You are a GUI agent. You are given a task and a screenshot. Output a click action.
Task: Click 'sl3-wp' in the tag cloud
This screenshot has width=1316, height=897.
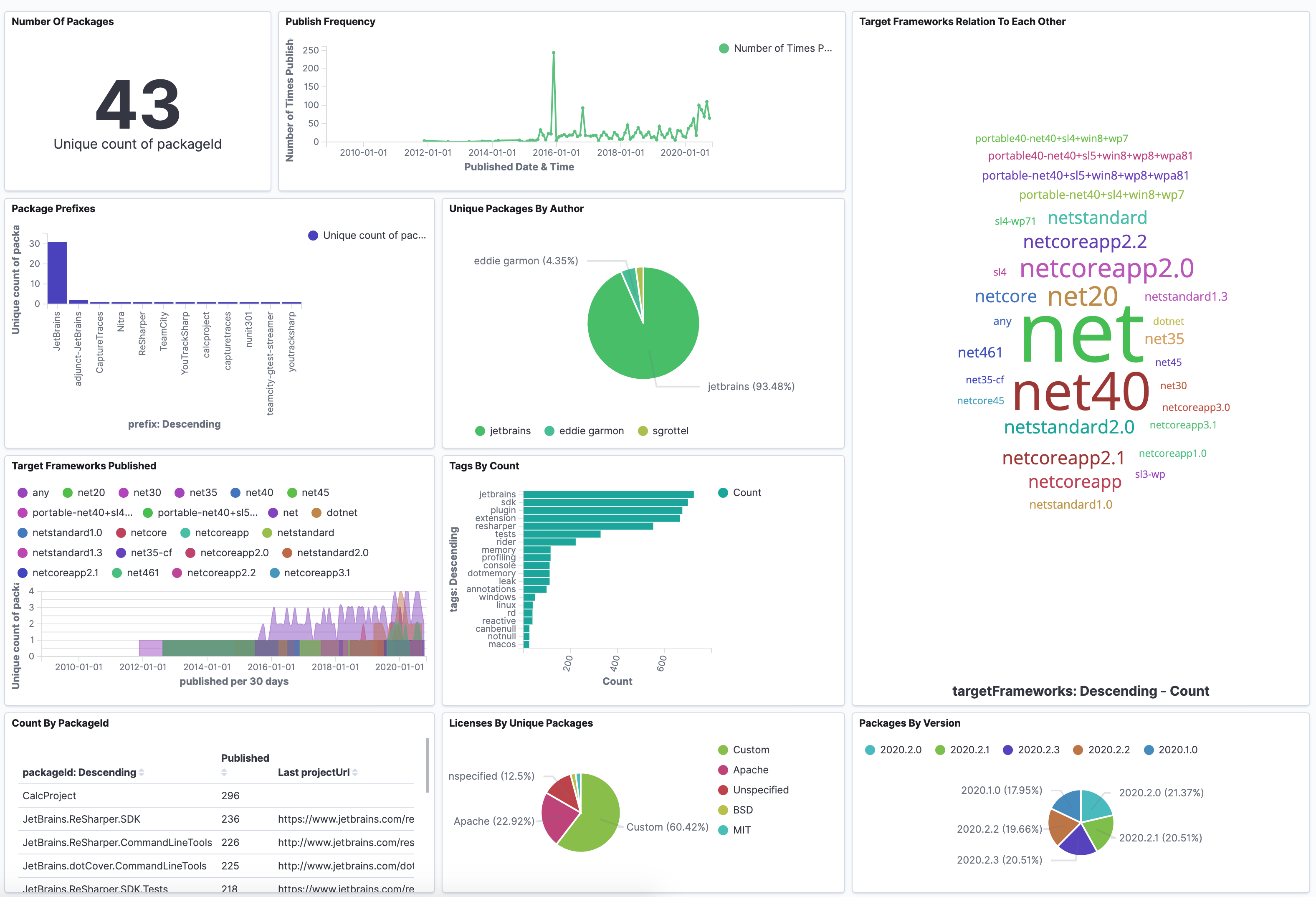(1149, 474)
